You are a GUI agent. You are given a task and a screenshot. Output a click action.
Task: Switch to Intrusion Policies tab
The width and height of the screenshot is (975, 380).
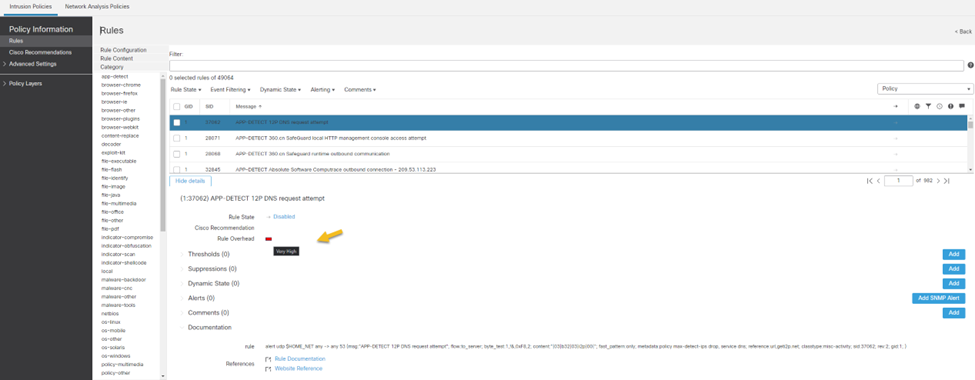coord(31,6)
